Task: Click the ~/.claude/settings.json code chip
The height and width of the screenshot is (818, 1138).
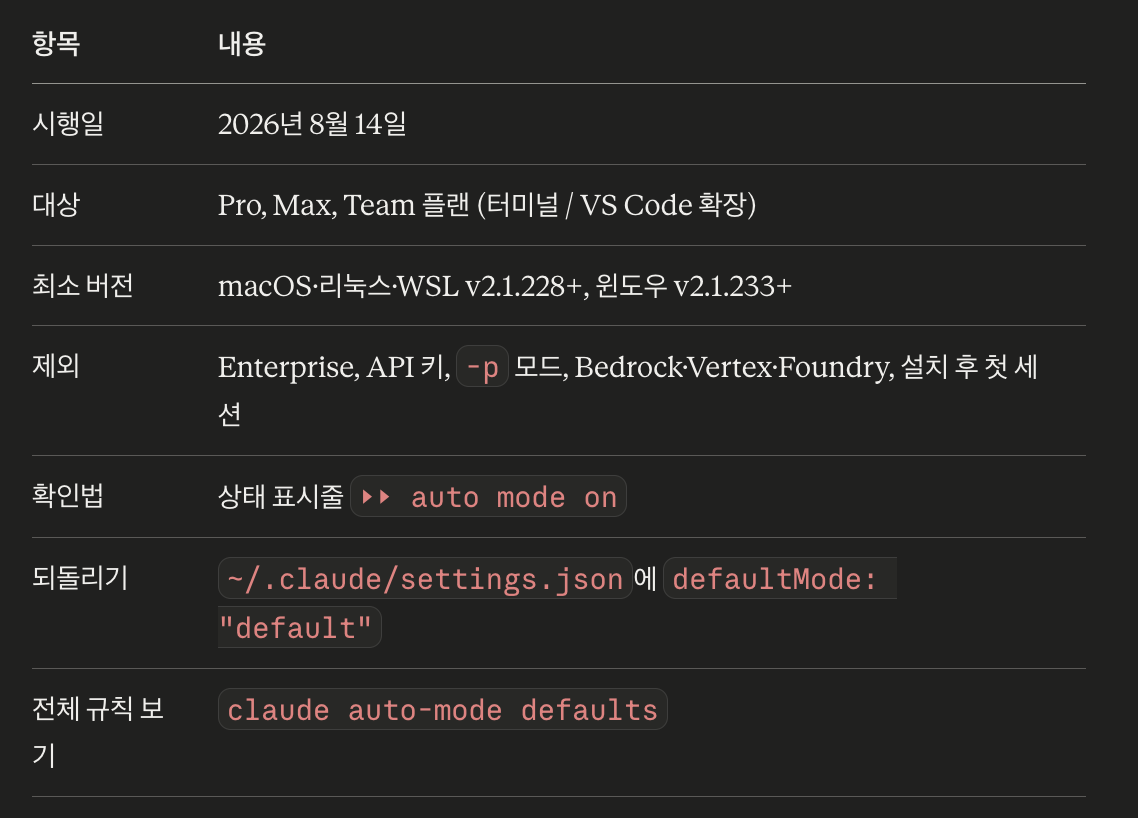Action: (x=425, y=578)
